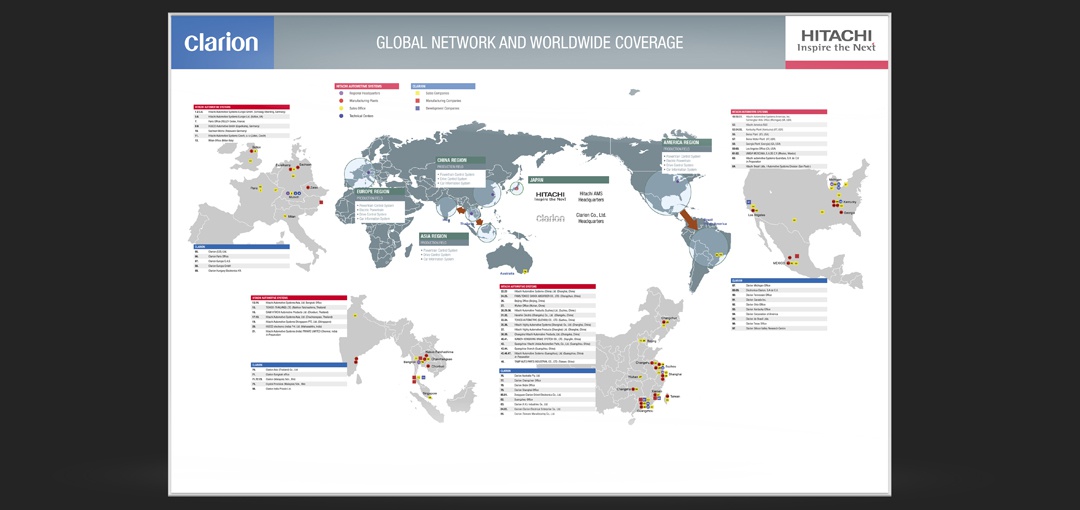The height and width of the screenshot is (510, 1080).
Task: Select the red Manufacturing Companies legend square
Action: pos(417,101)
